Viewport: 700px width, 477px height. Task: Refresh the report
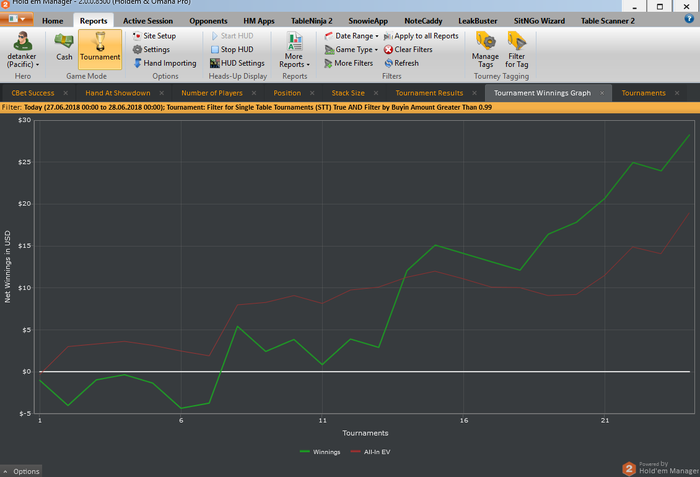coord(401,63)
